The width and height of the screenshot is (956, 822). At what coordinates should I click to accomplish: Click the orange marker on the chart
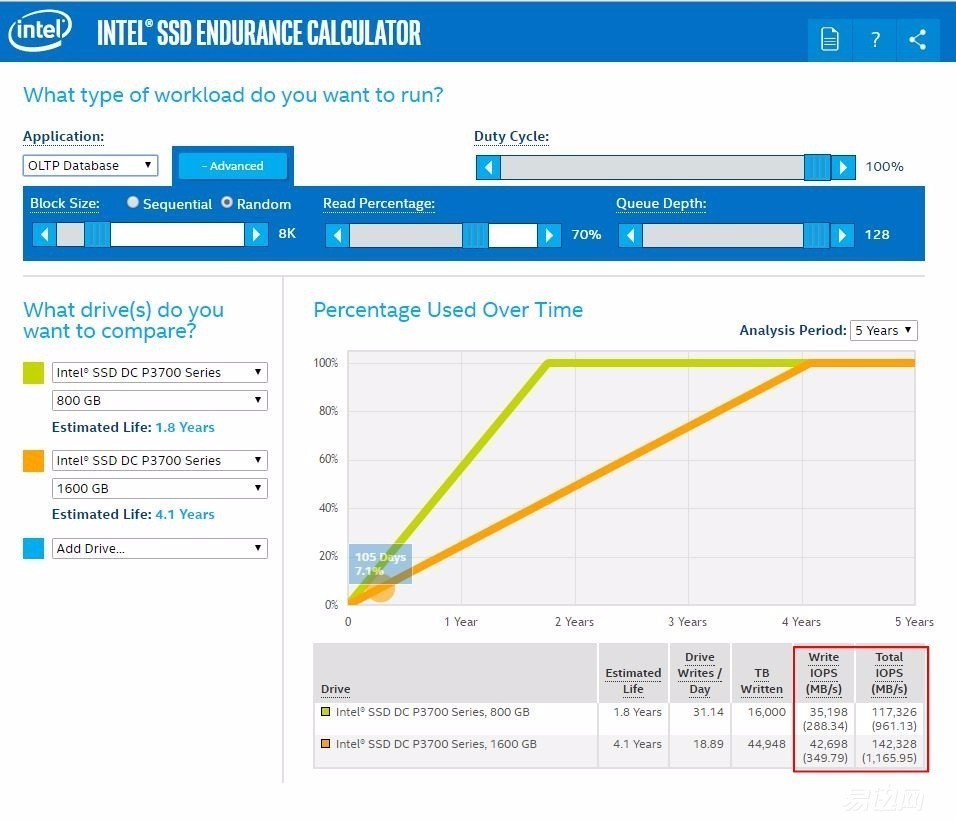(x=382, y=588)
